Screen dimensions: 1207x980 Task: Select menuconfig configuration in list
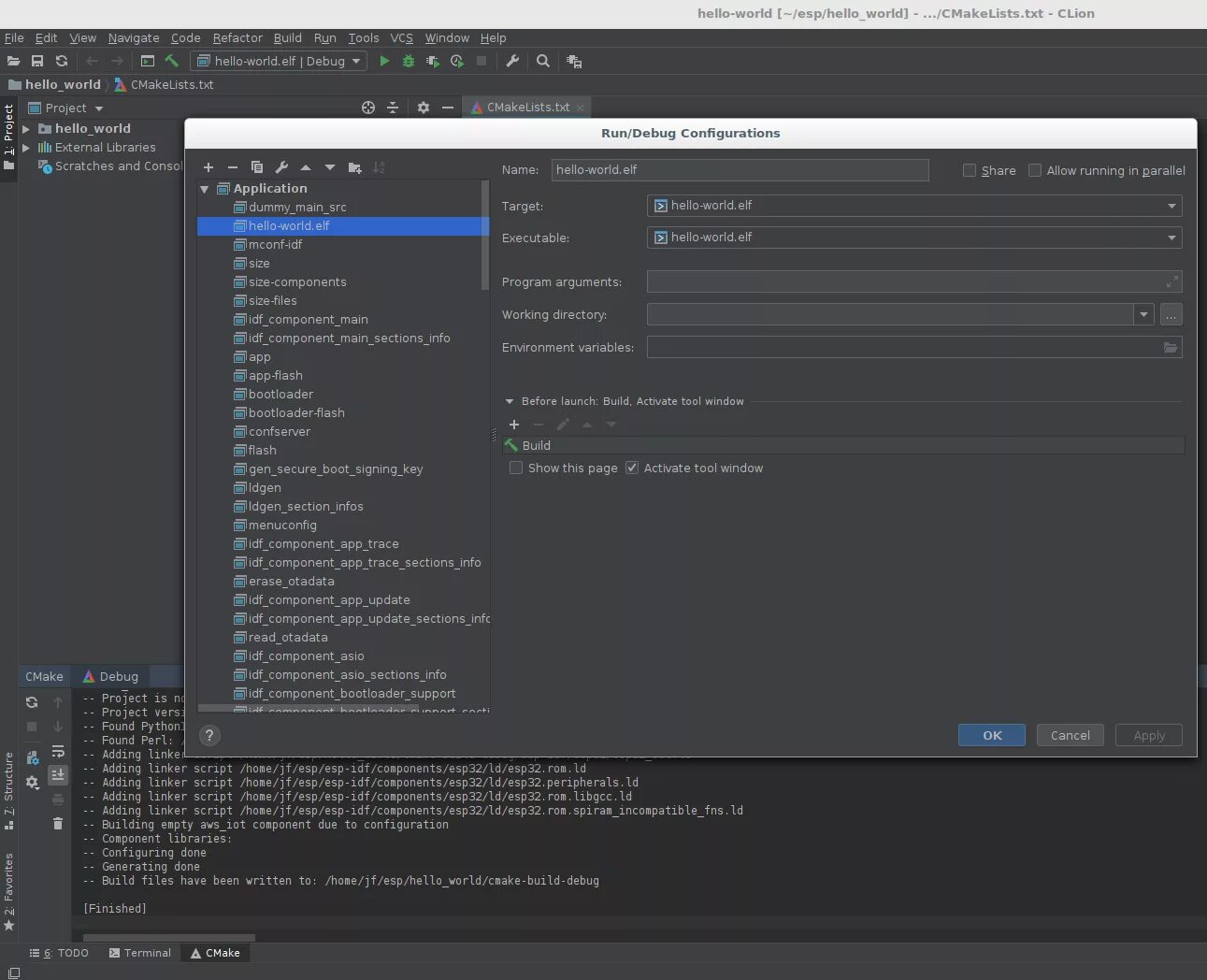tap(282, 526)
